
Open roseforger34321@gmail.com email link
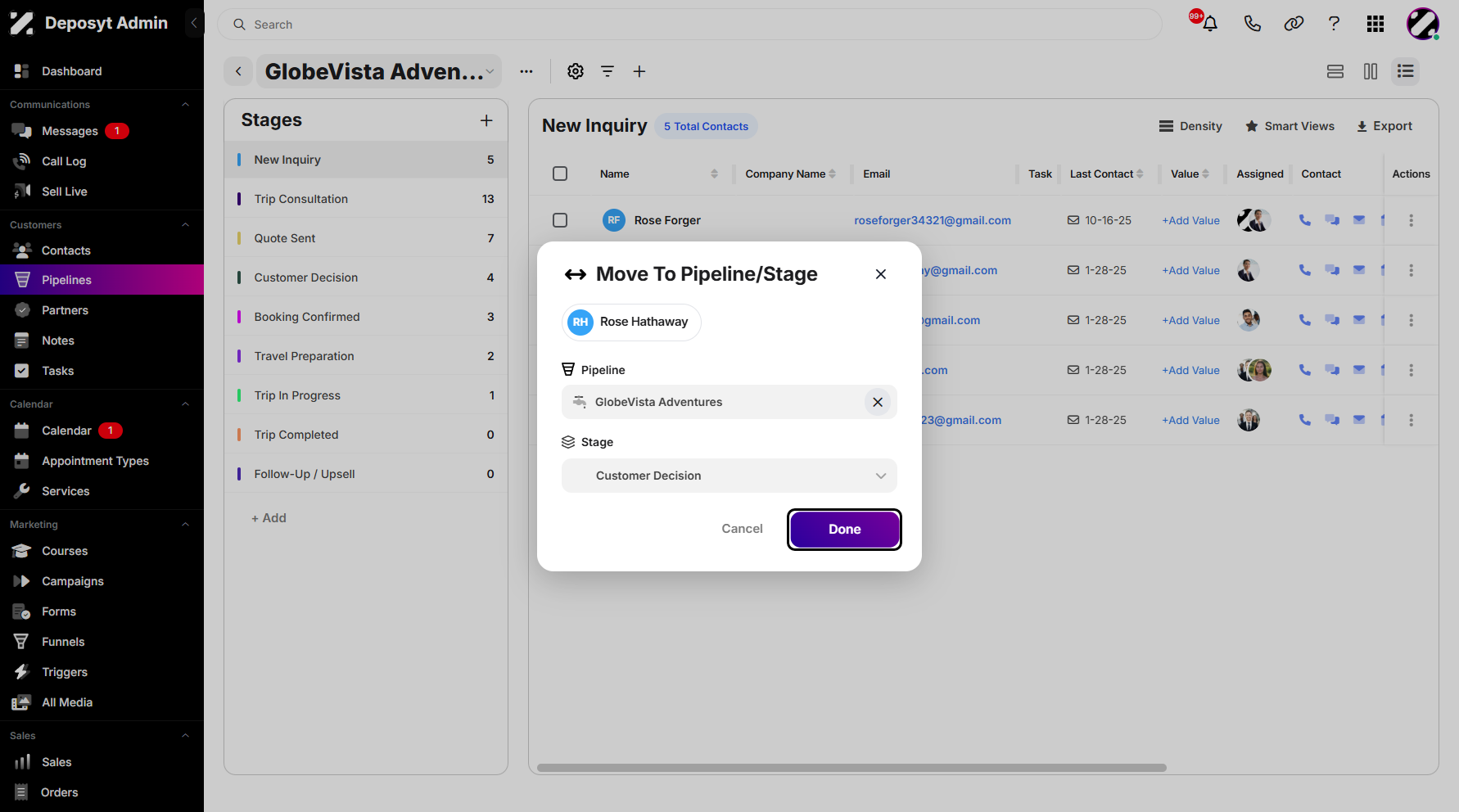point(933,220)
